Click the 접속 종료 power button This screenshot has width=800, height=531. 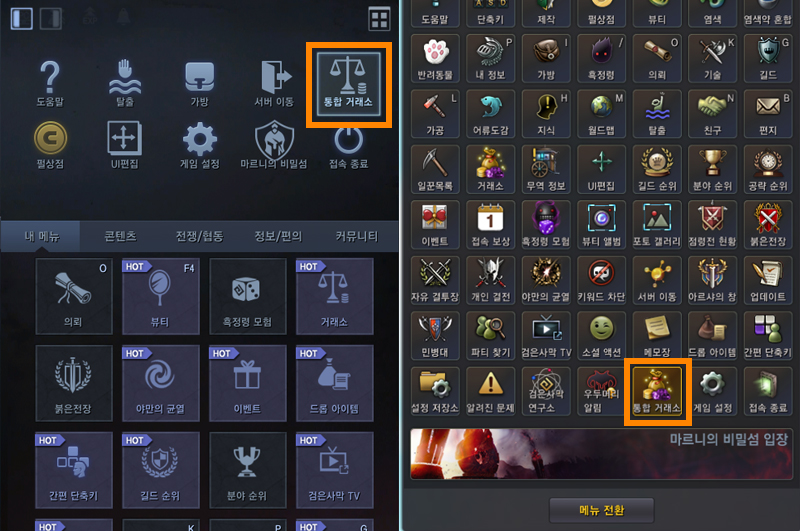pos(348,145)
